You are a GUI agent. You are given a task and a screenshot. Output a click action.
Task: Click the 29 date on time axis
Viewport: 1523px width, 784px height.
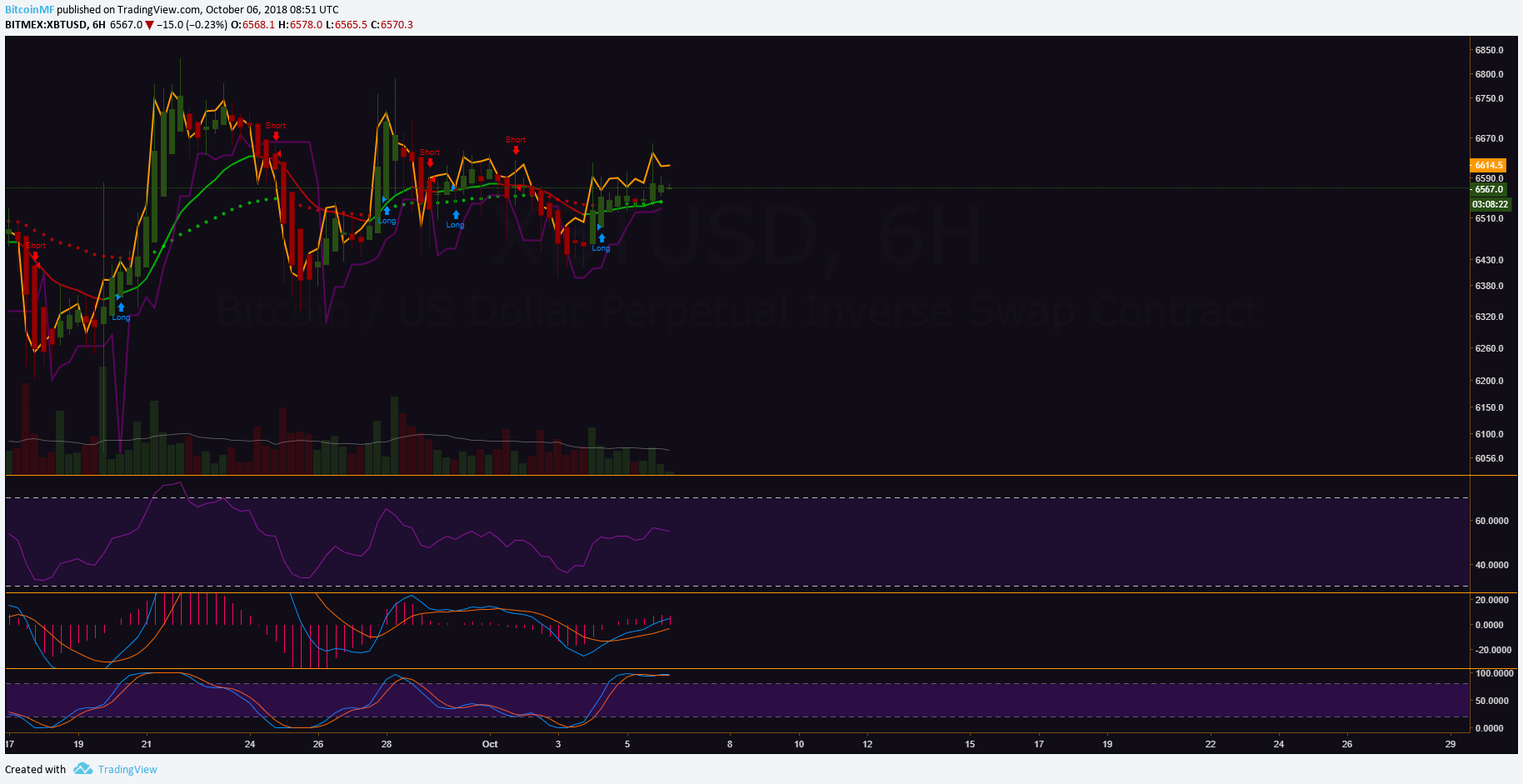coord(1451,744)
